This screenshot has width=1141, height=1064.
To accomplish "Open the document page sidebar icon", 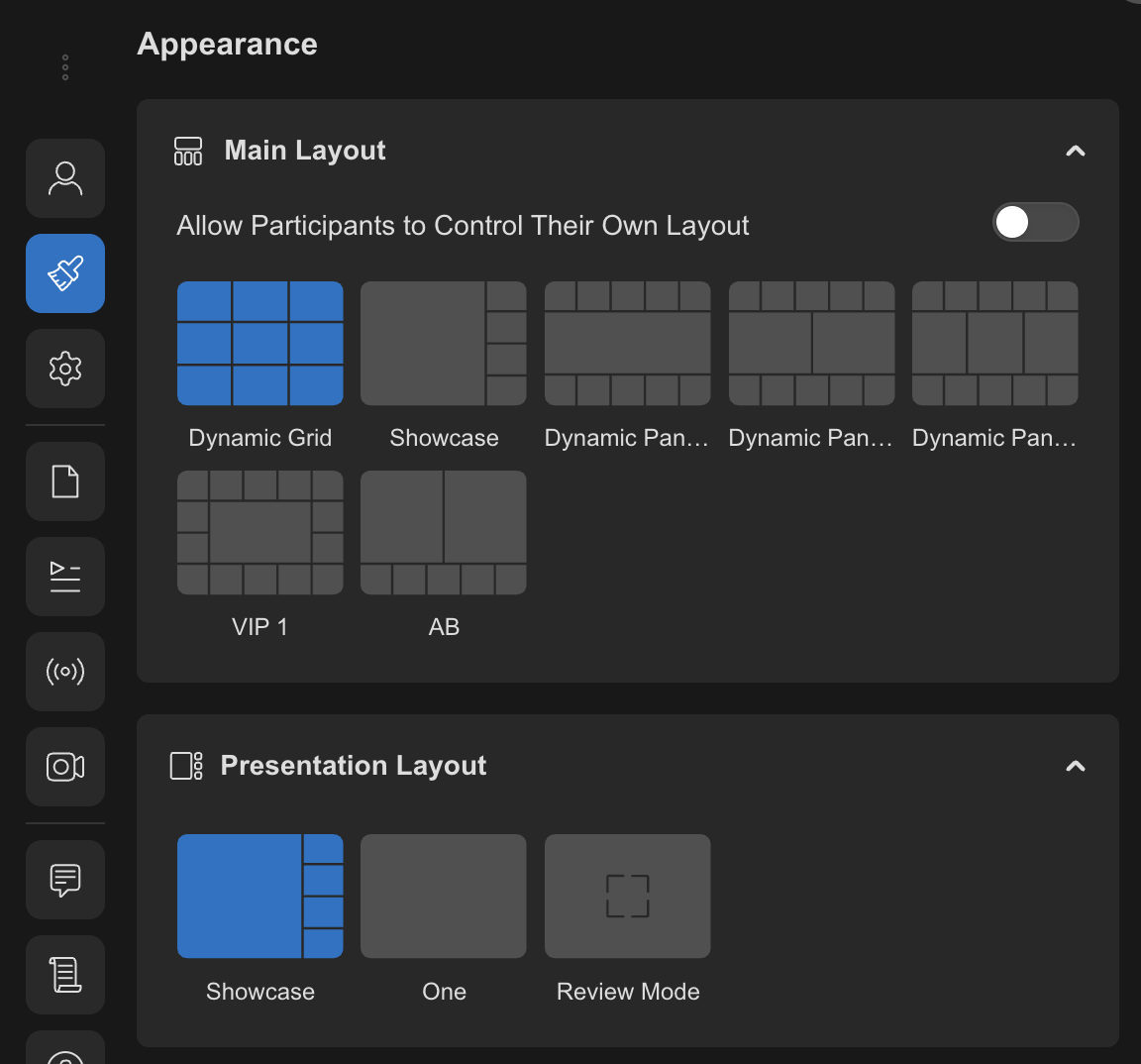I will (65, 481).
